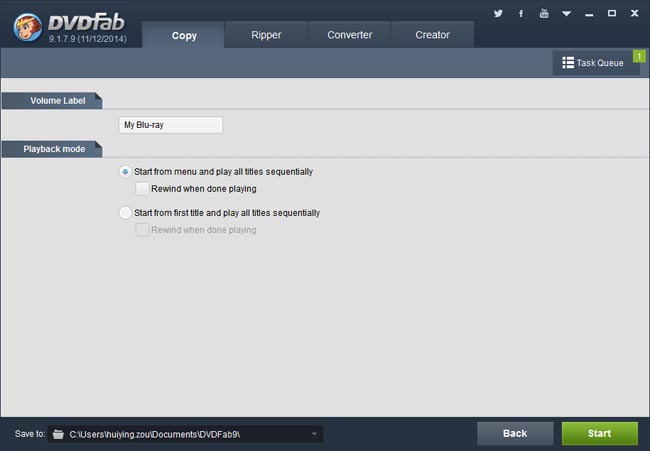Open the title bar dropdown menu arrow
650x451 pixels.
point(566,14)
